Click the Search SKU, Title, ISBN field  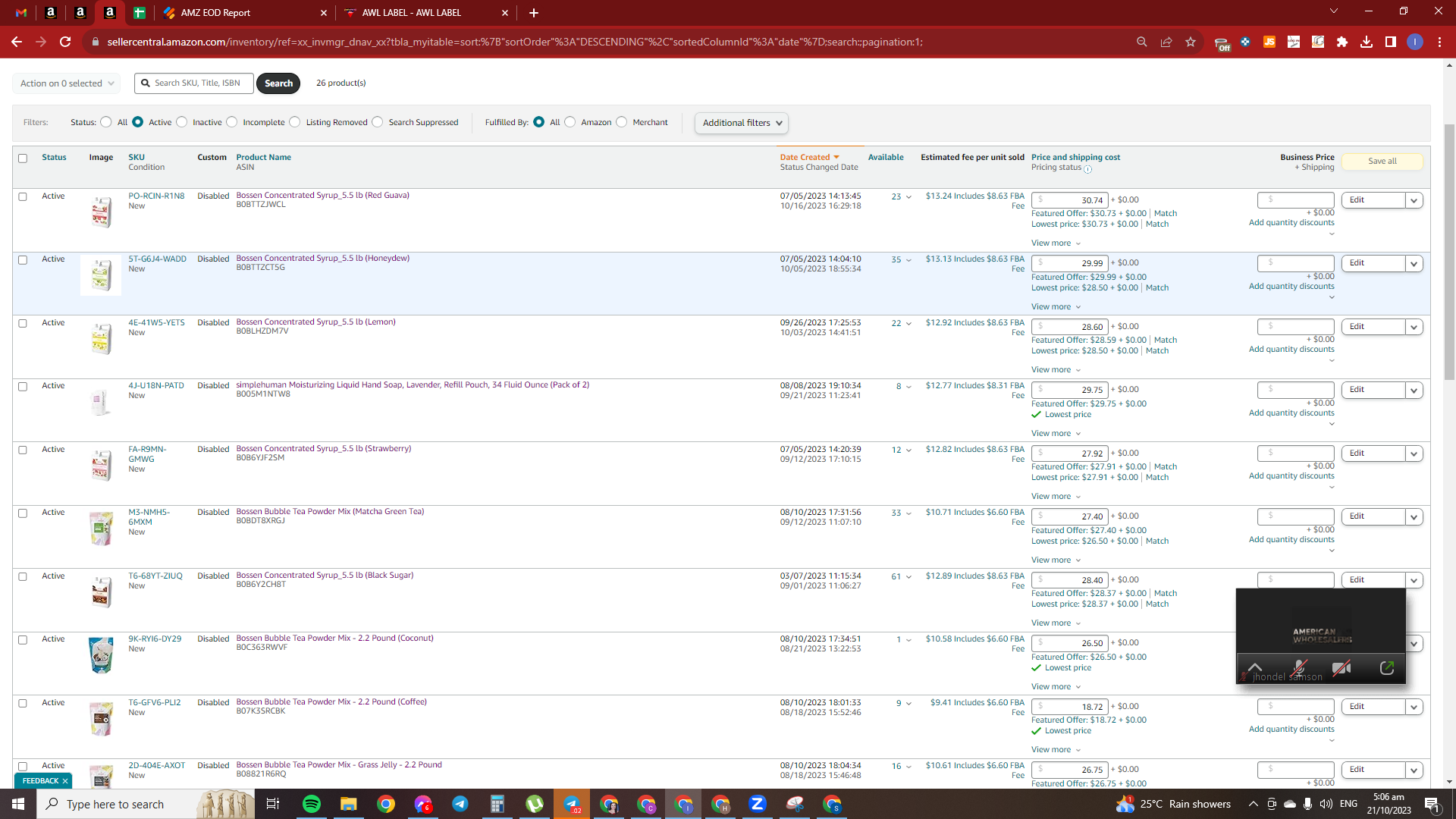[194, 83]
